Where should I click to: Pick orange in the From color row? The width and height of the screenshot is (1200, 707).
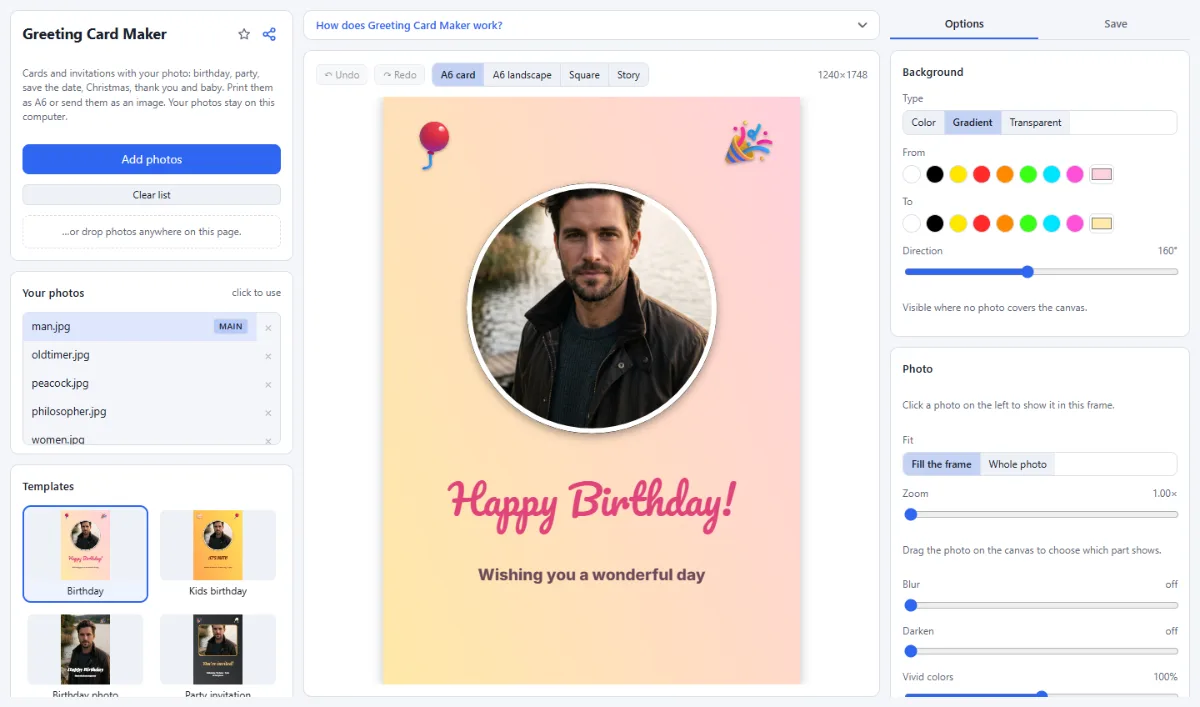tap(1005, 174)
